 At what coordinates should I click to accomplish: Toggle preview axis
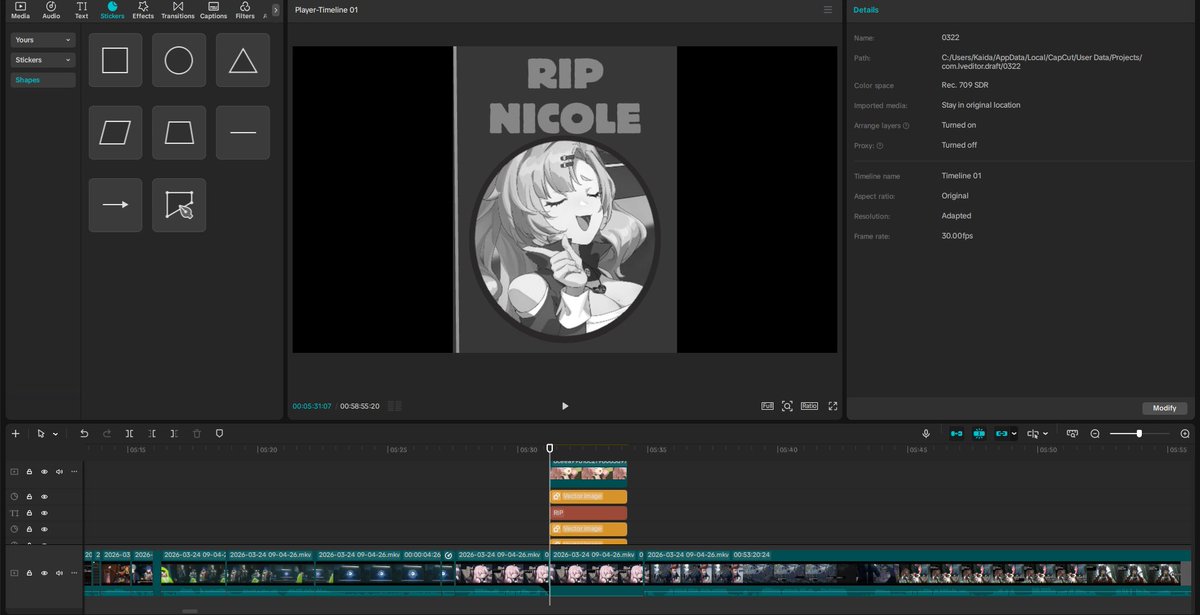click(1033, 434)
